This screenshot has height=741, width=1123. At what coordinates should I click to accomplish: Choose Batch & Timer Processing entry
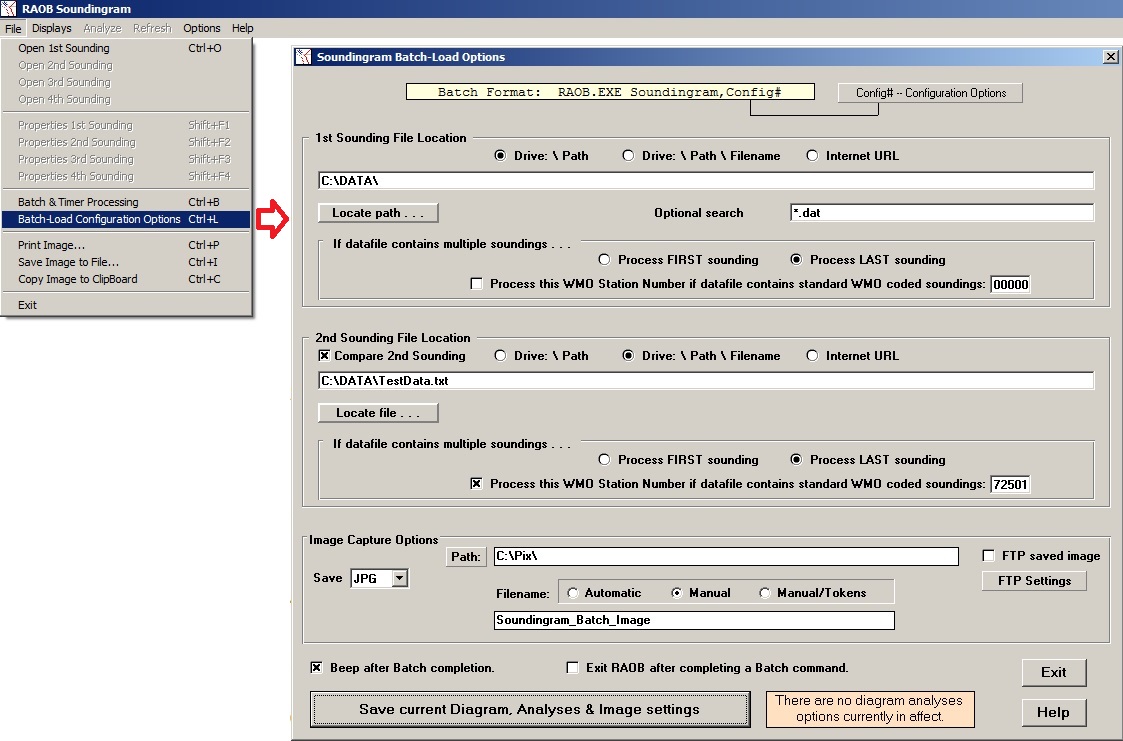[x=126, y=202]
